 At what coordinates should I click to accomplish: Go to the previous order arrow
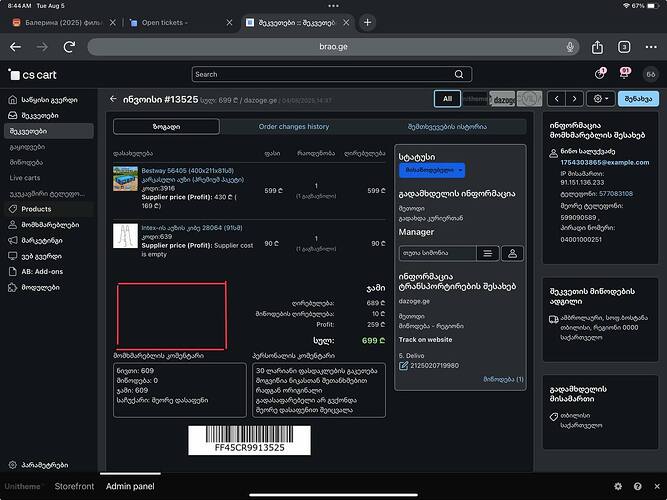point(558,98)
